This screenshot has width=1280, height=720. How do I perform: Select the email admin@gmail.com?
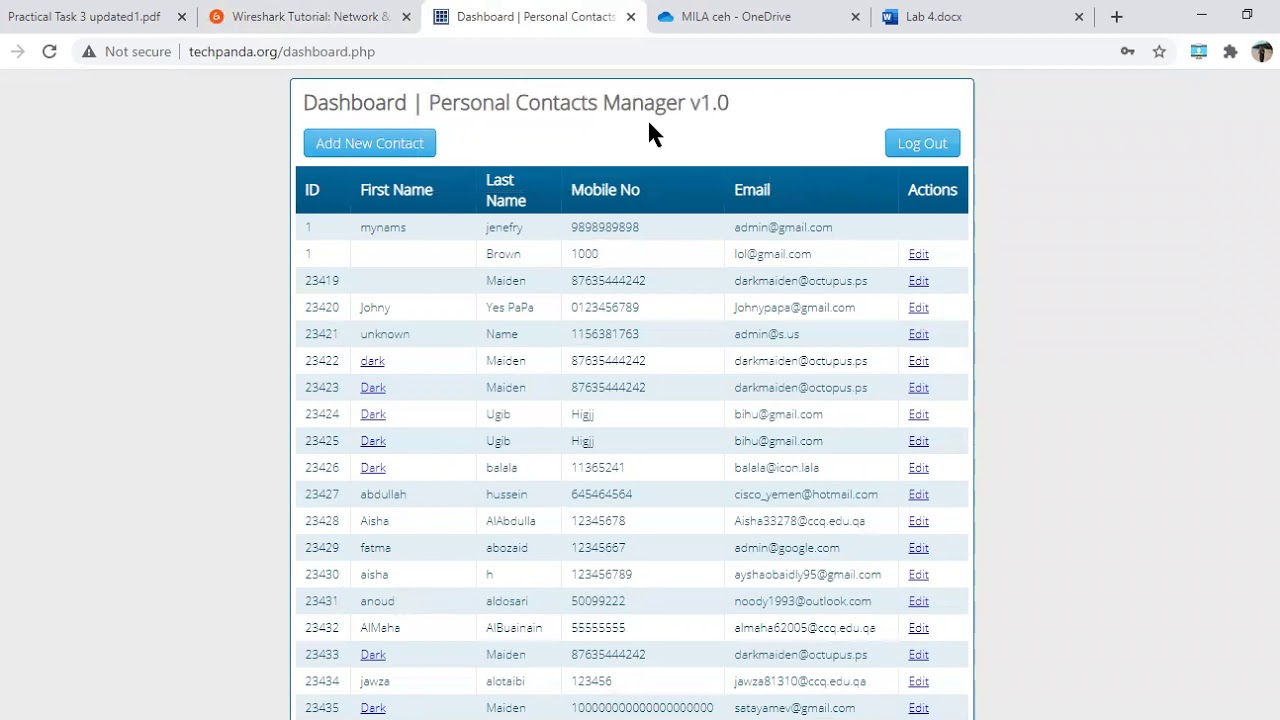(x=783, y=228)
